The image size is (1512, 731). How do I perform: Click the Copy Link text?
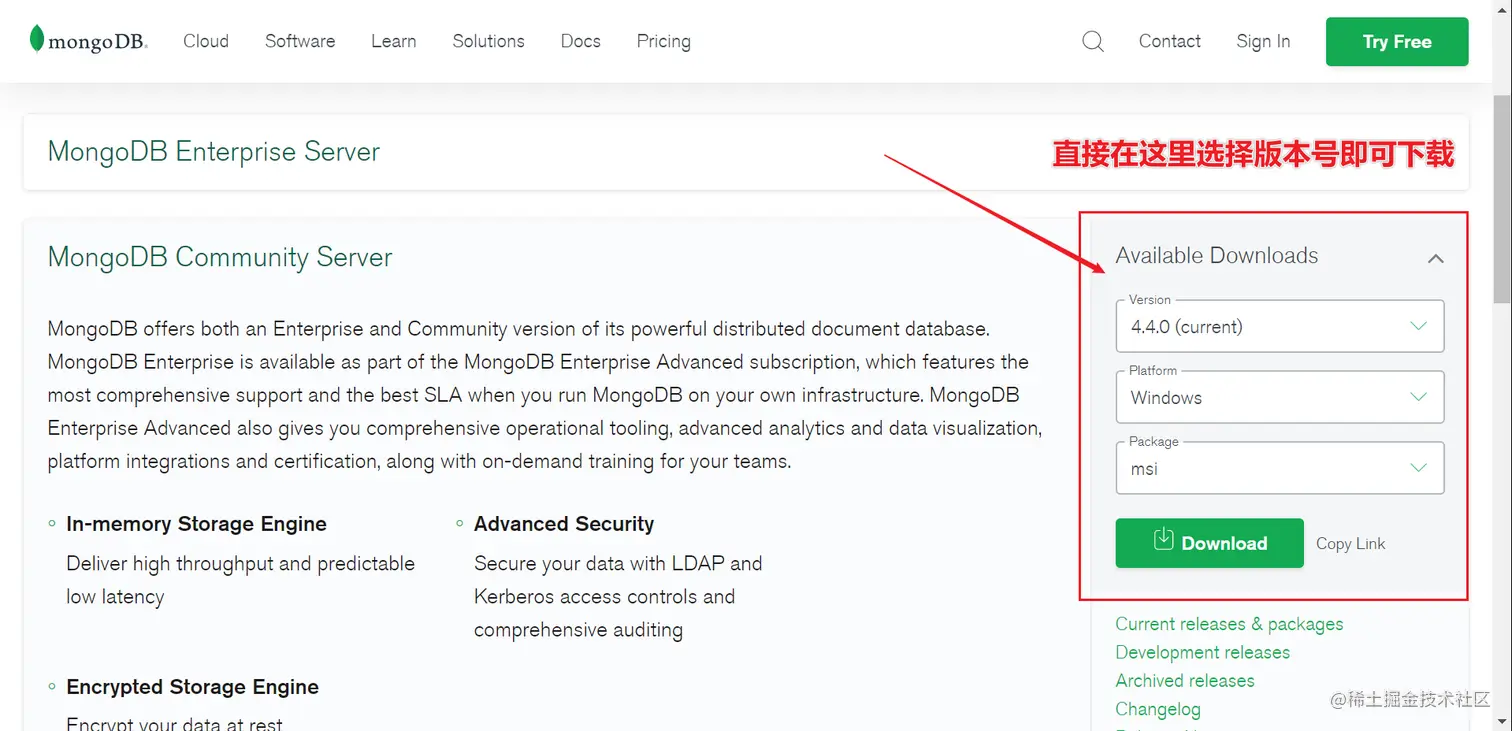pyautogui.click(x=1350, y=543)
